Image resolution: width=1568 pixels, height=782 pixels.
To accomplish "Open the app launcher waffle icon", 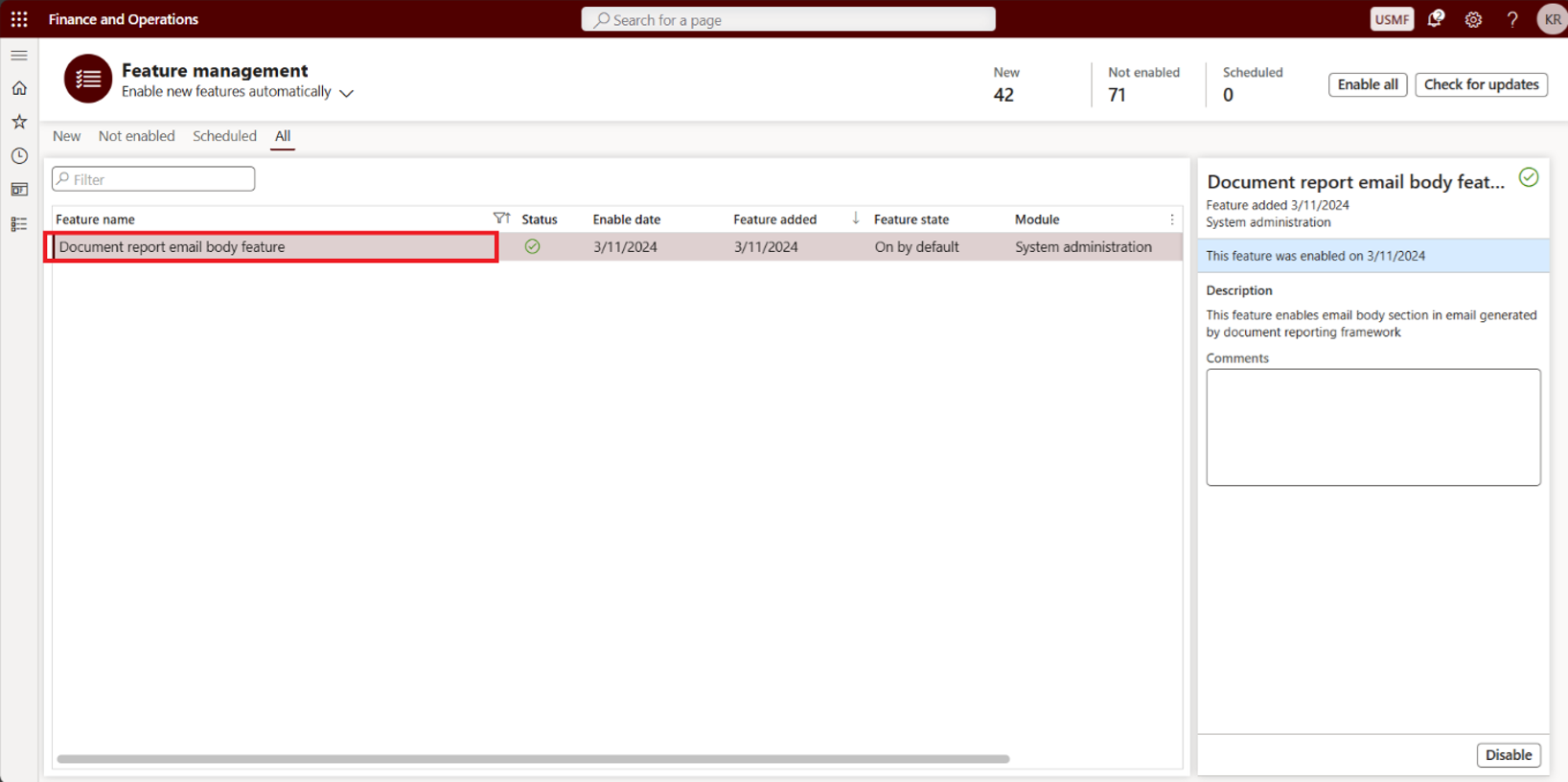I will point(19,19).
